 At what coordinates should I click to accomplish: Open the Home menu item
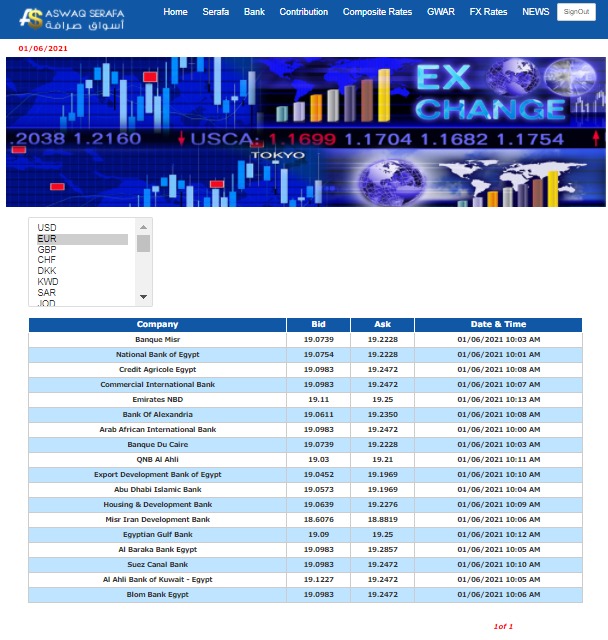[175, 12]
